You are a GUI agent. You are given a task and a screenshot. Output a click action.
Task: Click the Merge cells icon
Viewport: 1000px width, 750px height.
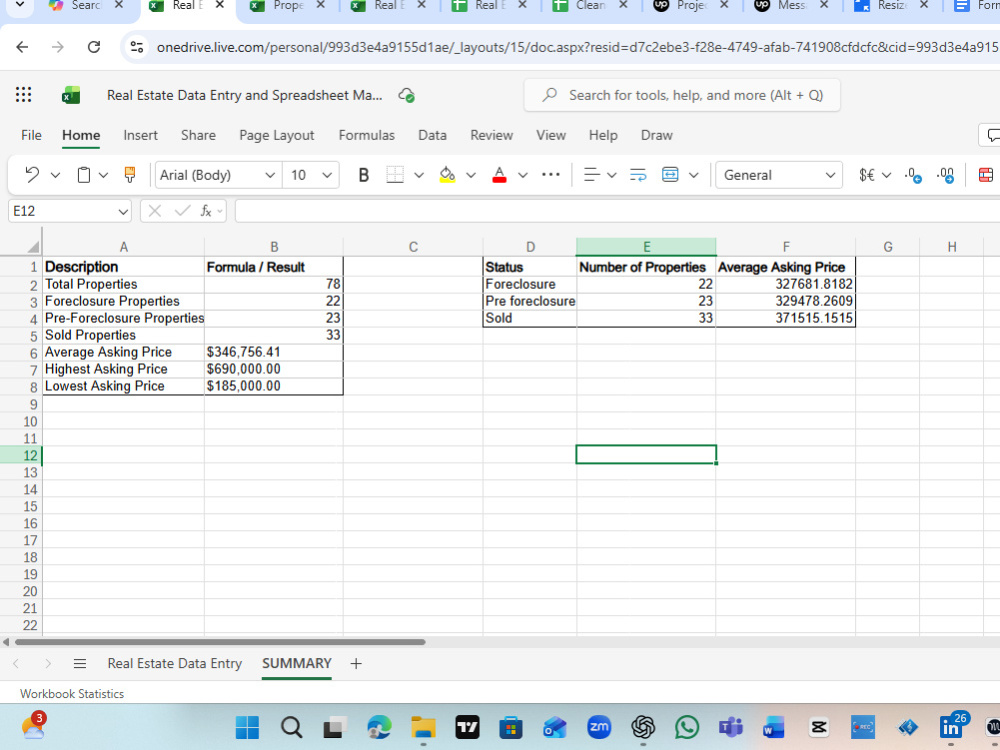670,175
